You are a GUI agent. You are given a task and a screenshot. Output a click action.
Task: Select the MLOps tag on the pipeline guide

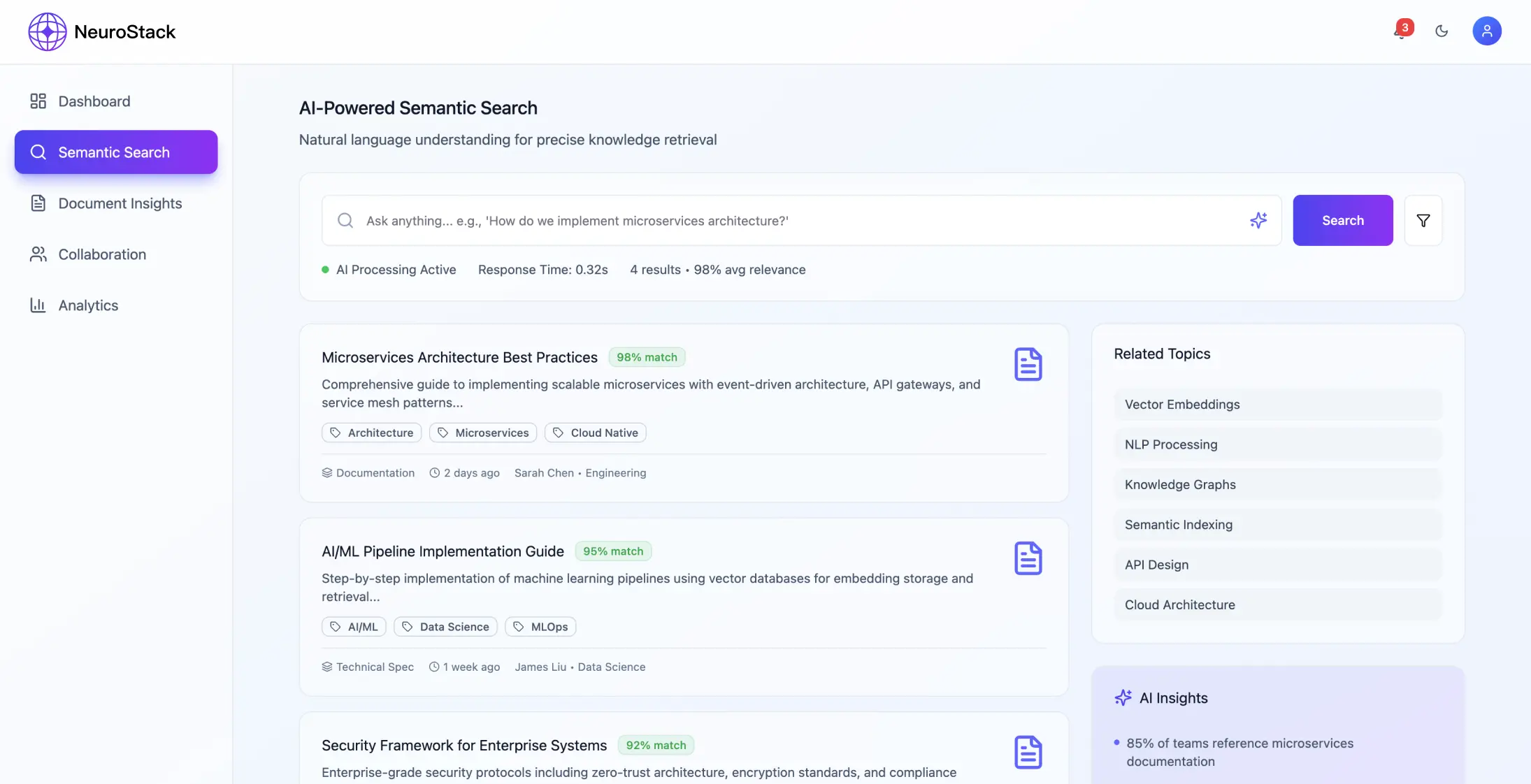540,626
